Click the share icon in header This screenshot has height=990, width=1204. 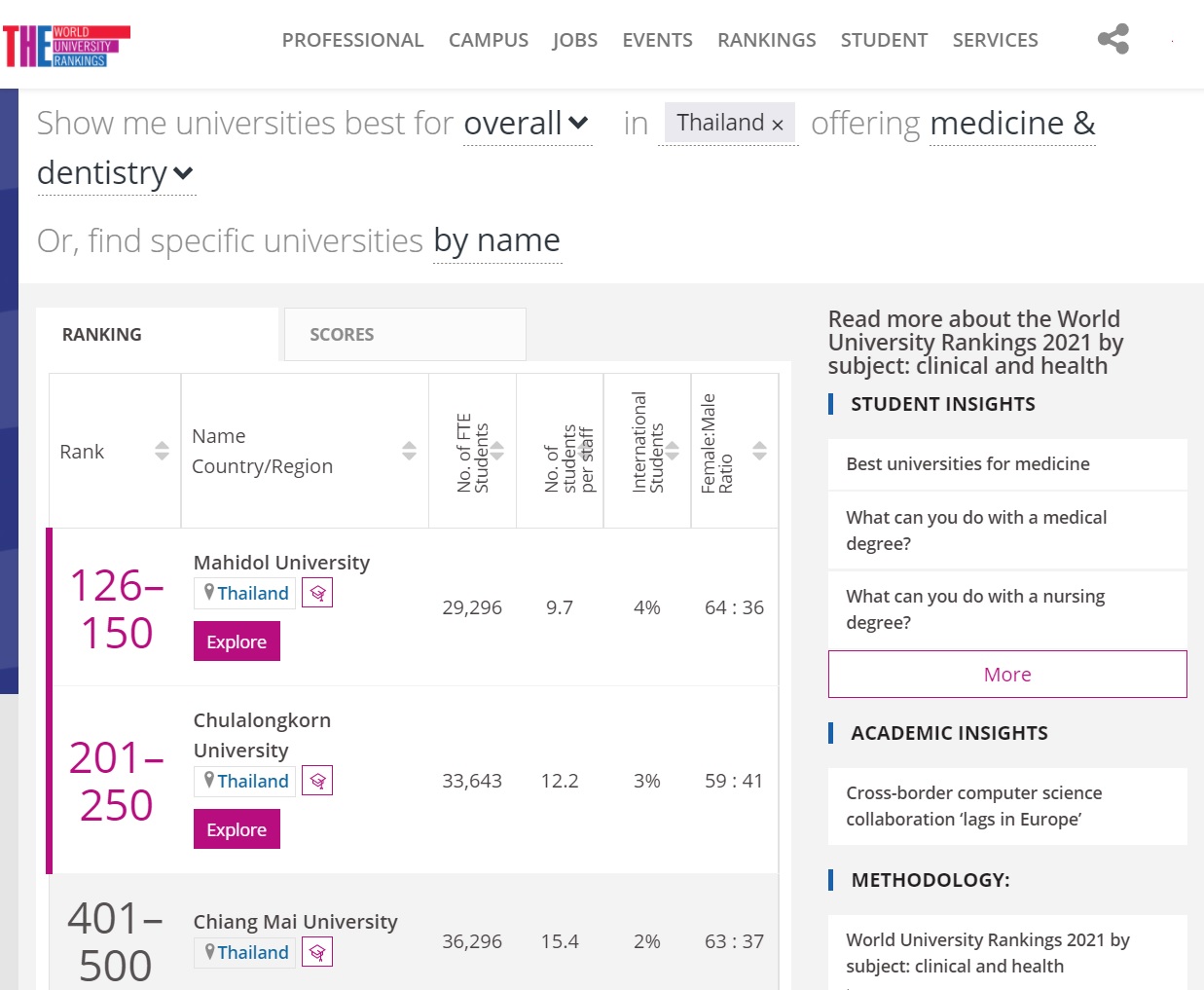(1113, 39)
